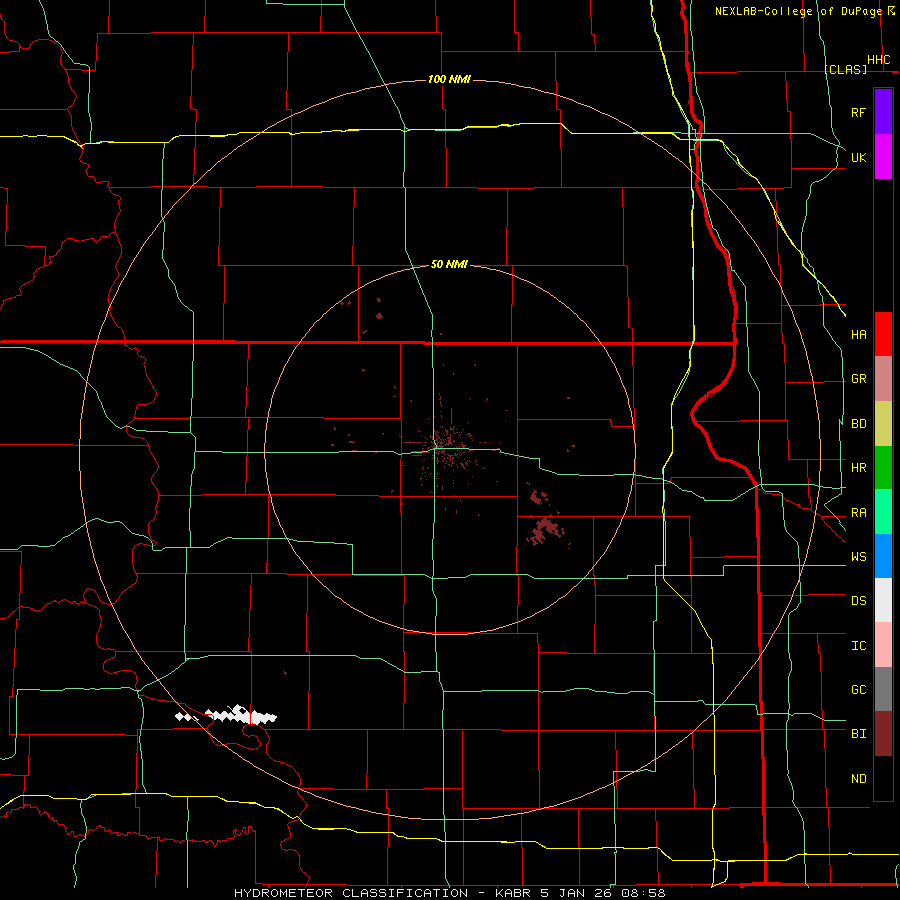This screenshot has height=900, width=900.
Task: Click the DS legend label
Action: point(858,601)
